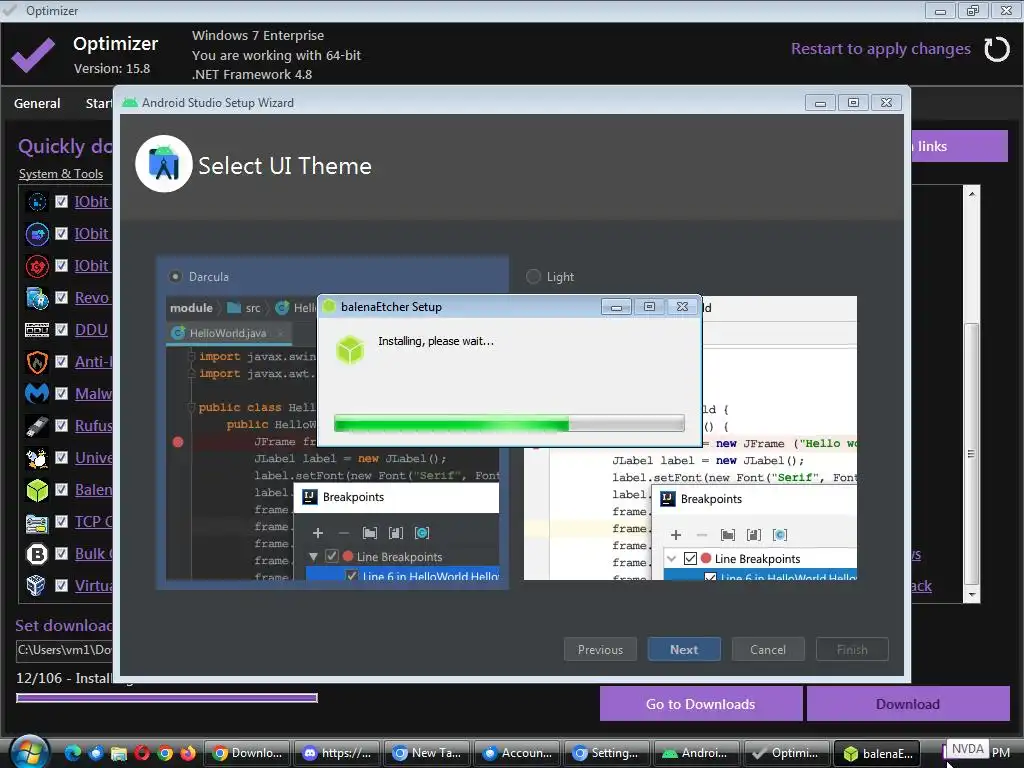
Task: Select the Darcula theme radio button
Action: point(175,276)
